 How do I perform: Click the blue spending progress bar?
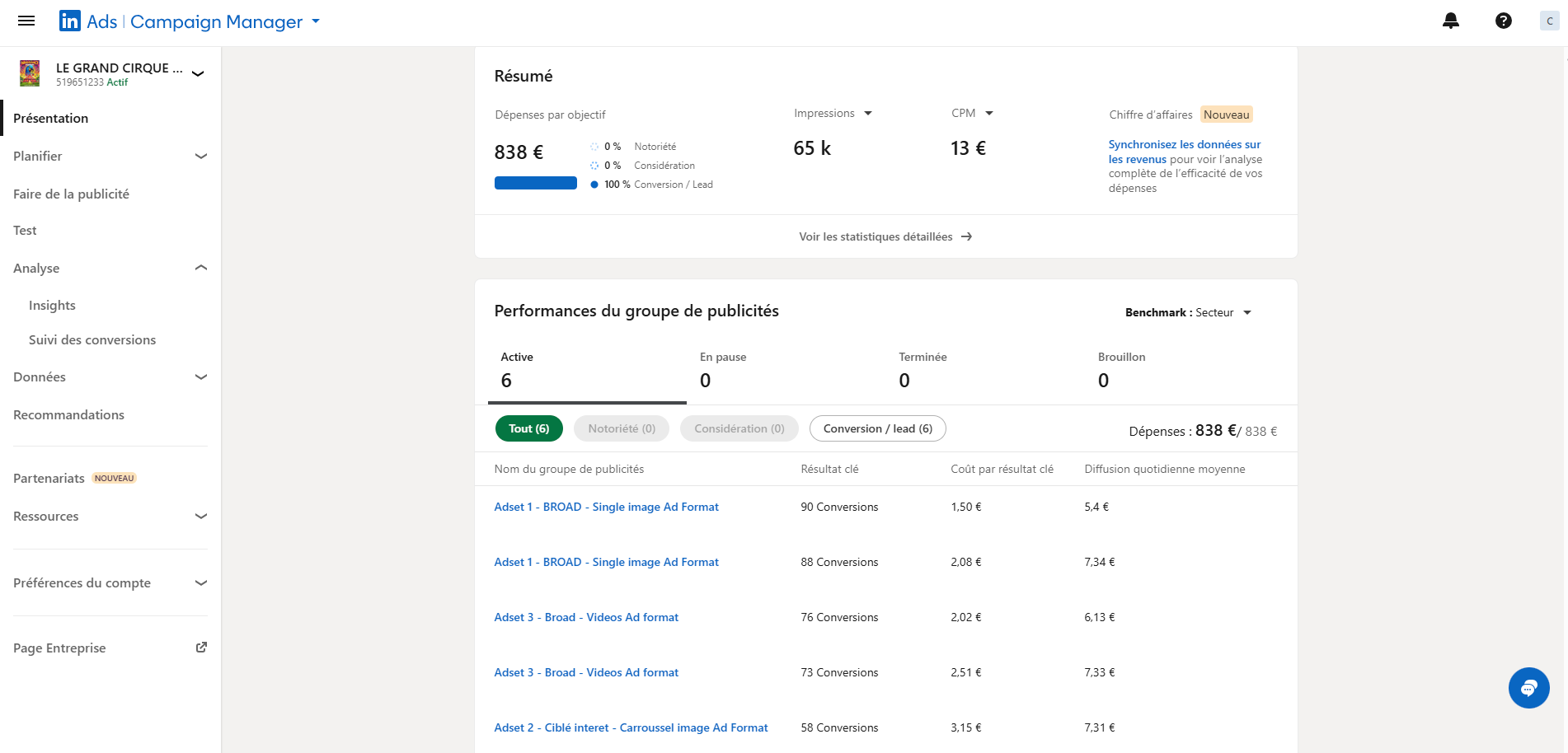pyautogui.click(x=536, y=183)
